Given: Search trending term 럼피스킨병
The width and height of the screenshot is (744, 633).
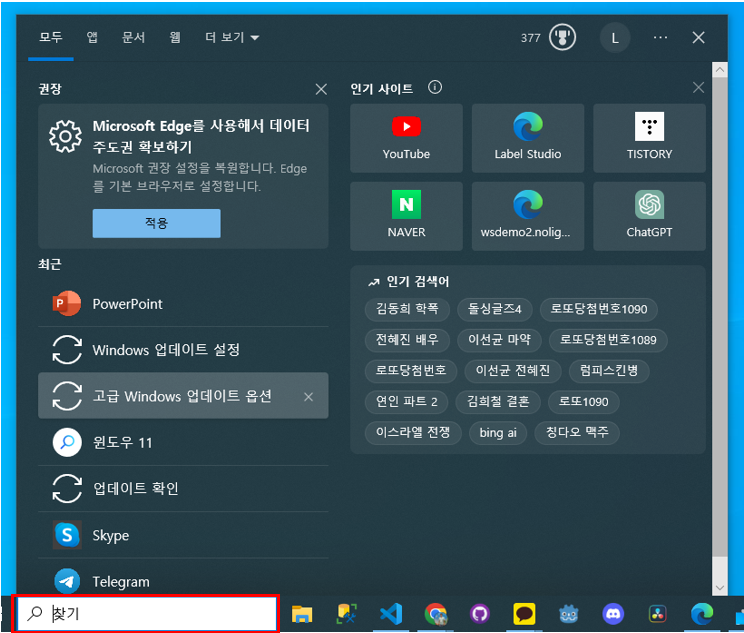Looking at the screenshot, I should [609, 371].
